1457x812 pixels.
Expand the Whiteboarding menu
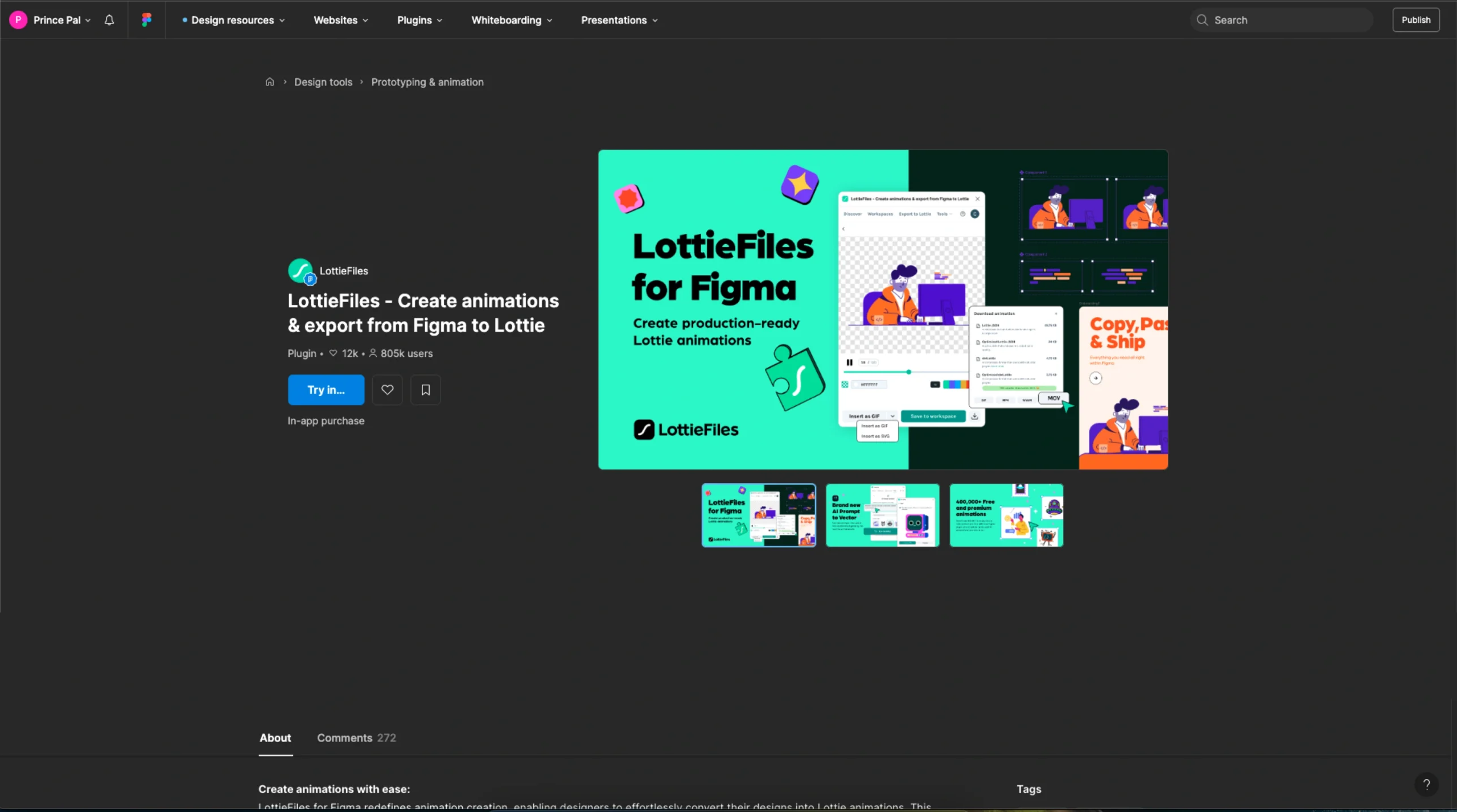(512, 20)
